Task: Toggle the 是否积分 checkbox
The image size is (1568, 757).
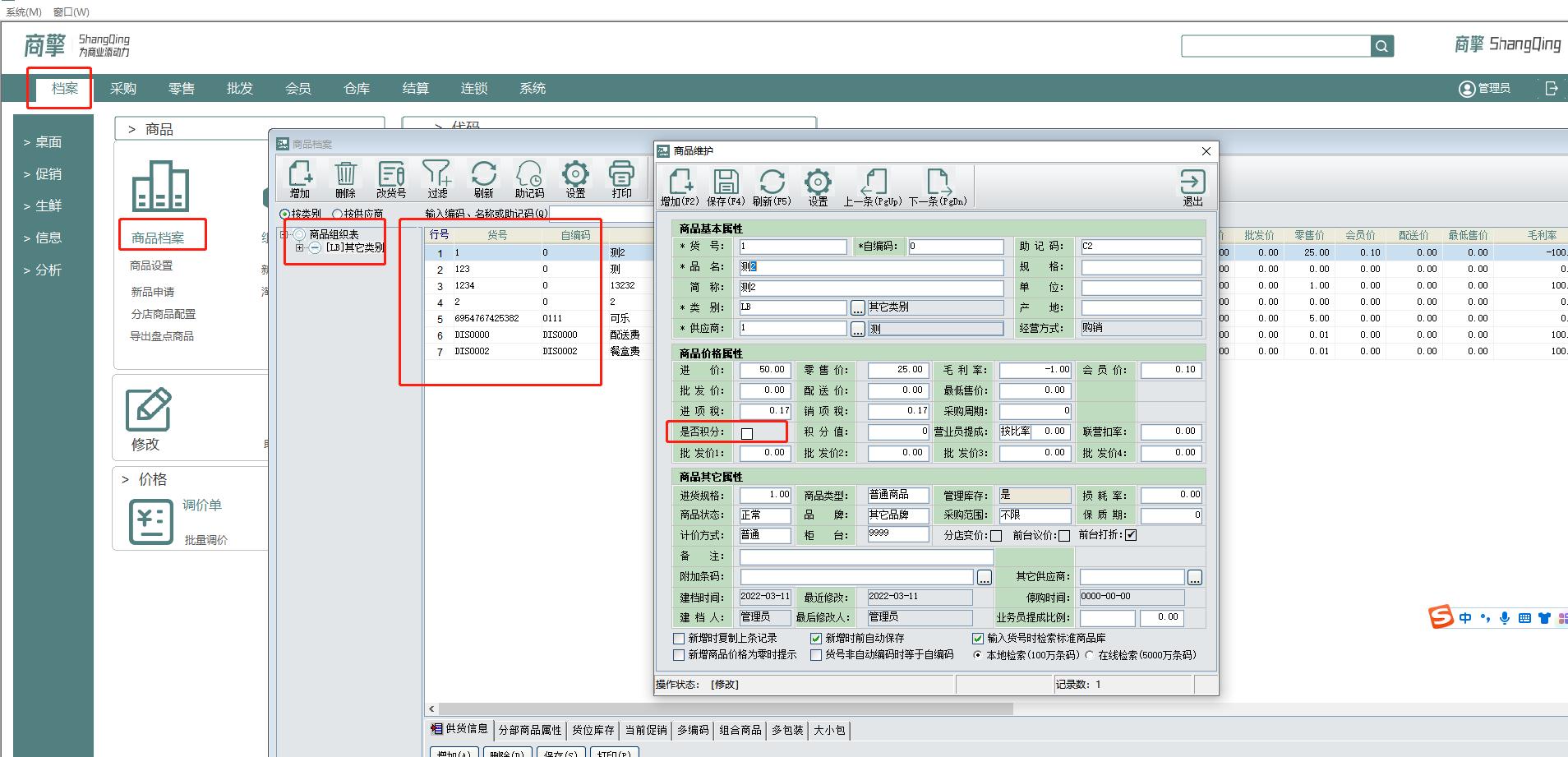Action: (x=747, y=433)
